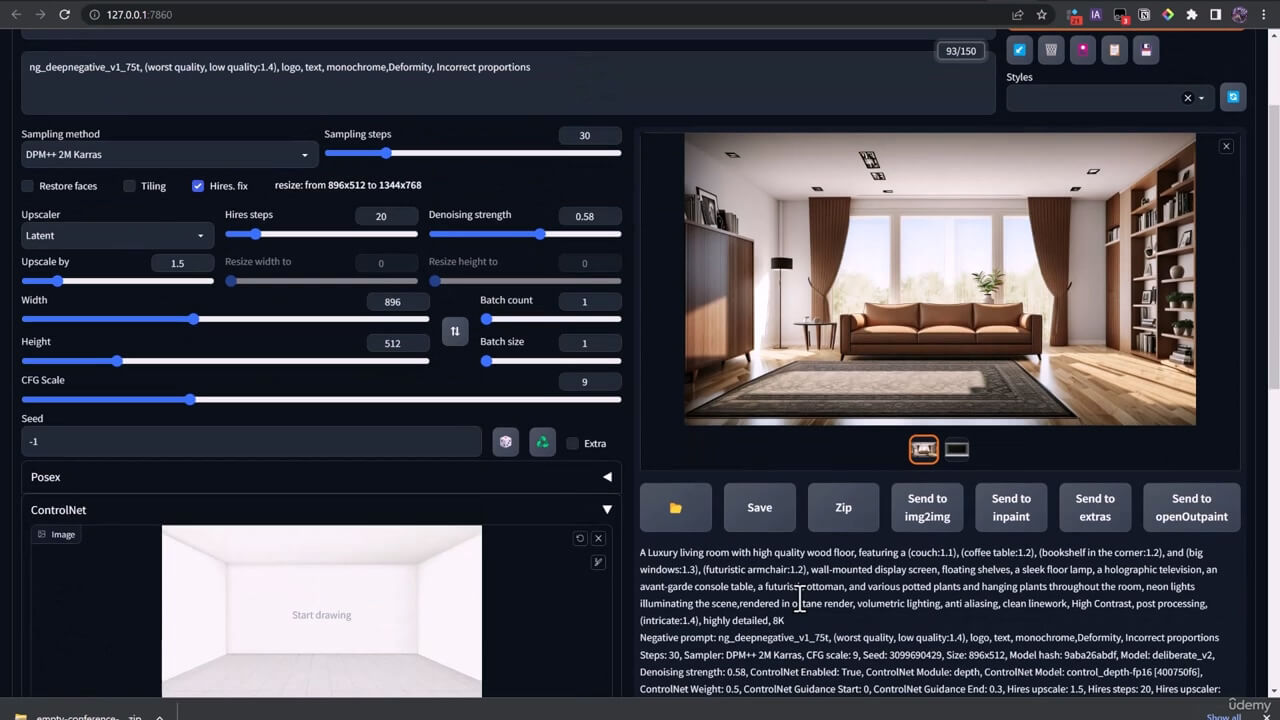Click the Zip button
This screenshot has height=720, width=1280.
click(x=843, y=507)
